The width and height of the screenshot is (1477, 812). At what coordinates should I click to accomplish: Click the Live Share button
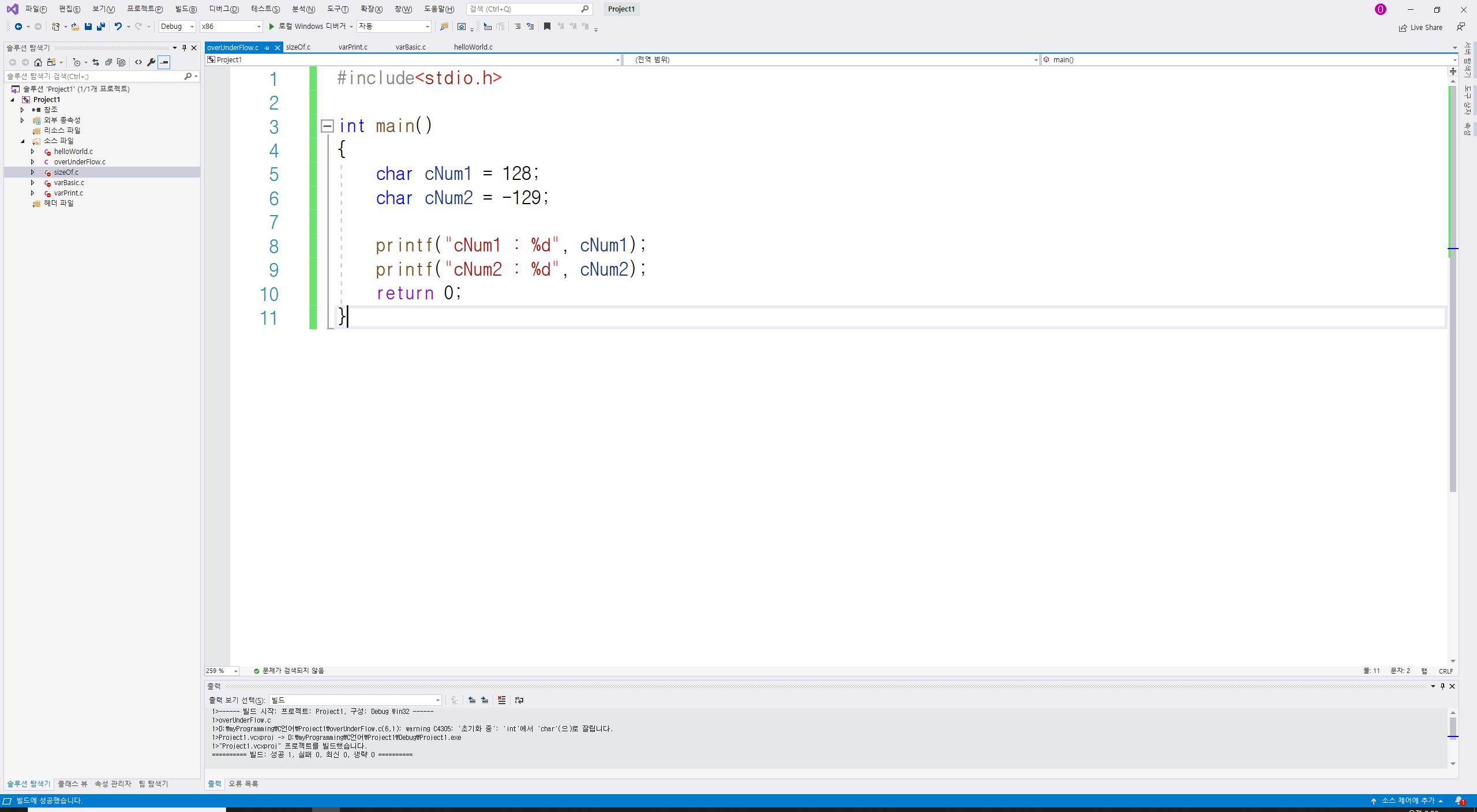coord(1420,27)
